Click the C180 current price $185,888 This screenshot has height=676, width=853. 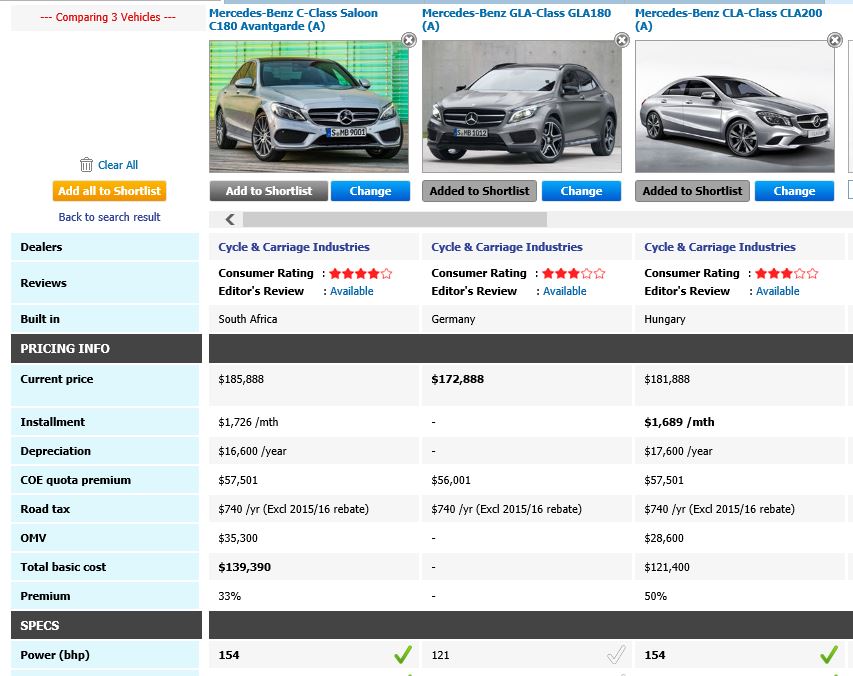pyautogui.click(x=241, y=379)
